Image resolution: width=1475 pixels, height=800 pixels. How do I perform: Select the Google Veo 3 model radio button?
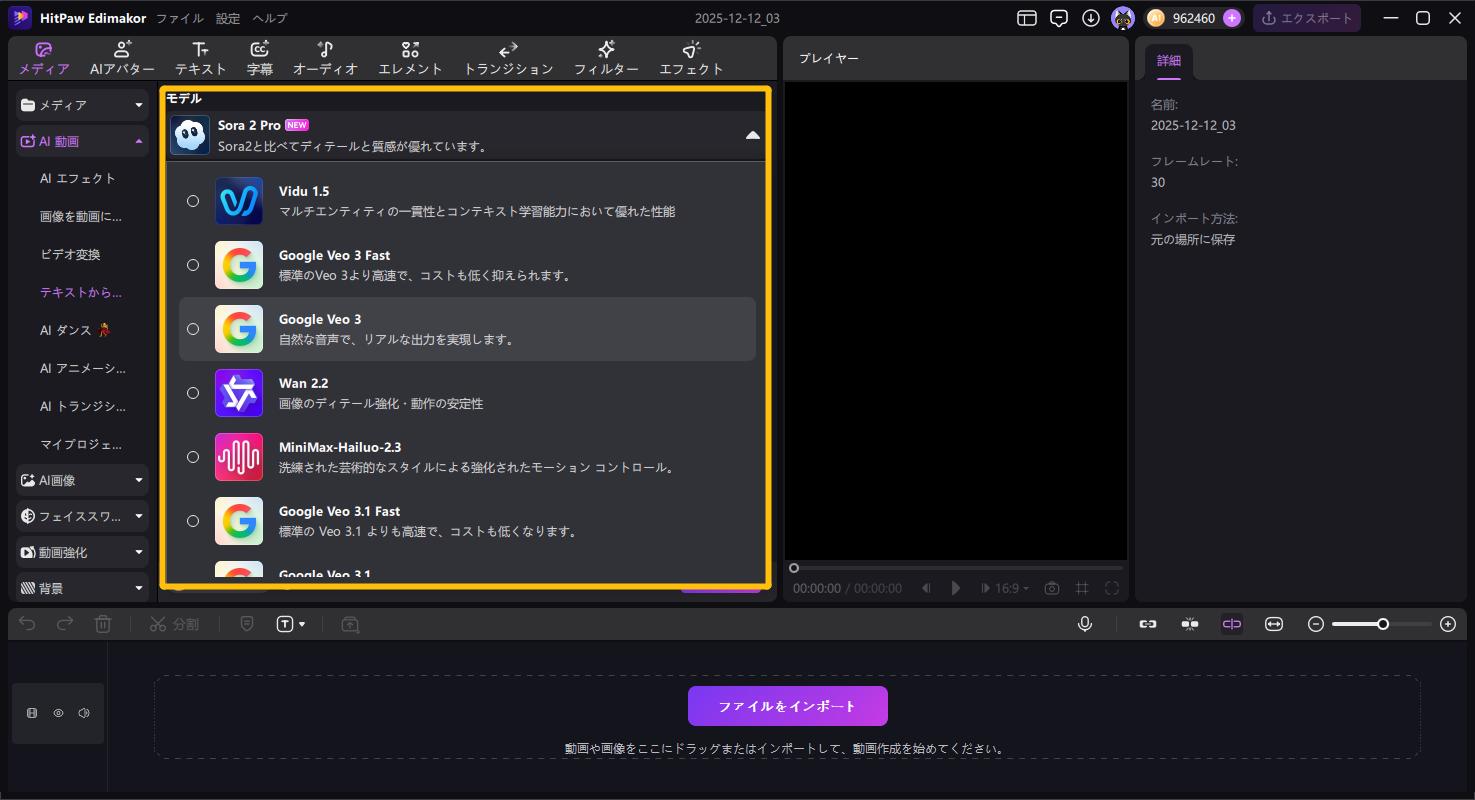tap(193, 329)
